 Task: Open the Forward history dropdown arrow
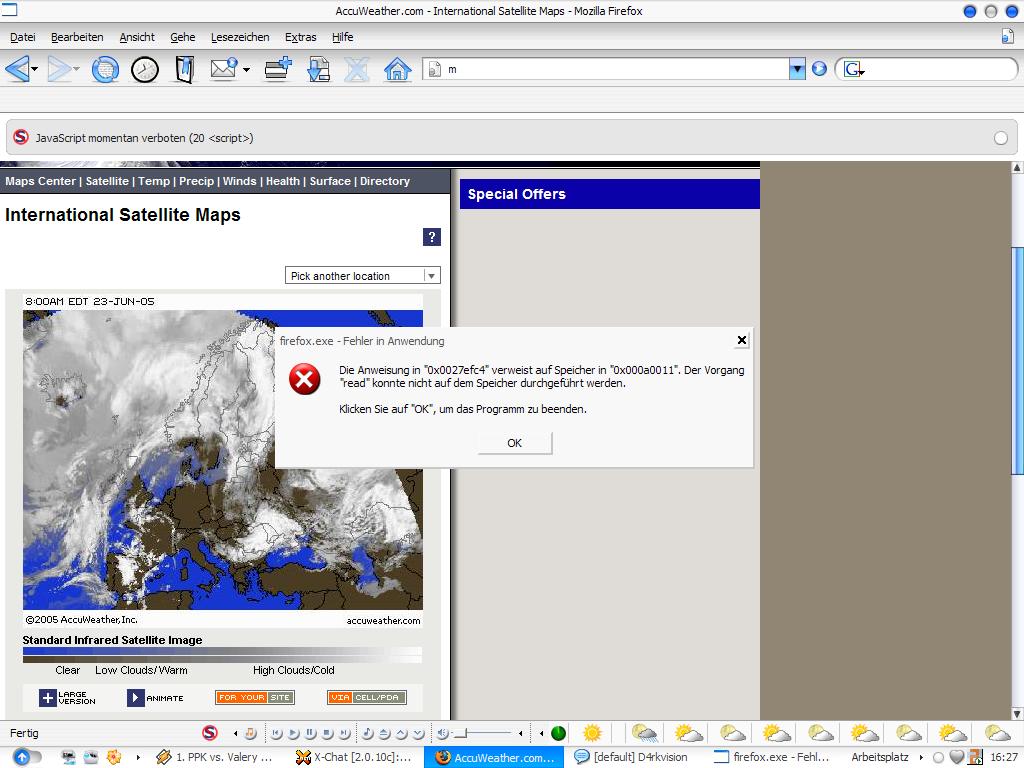(76, 69)
